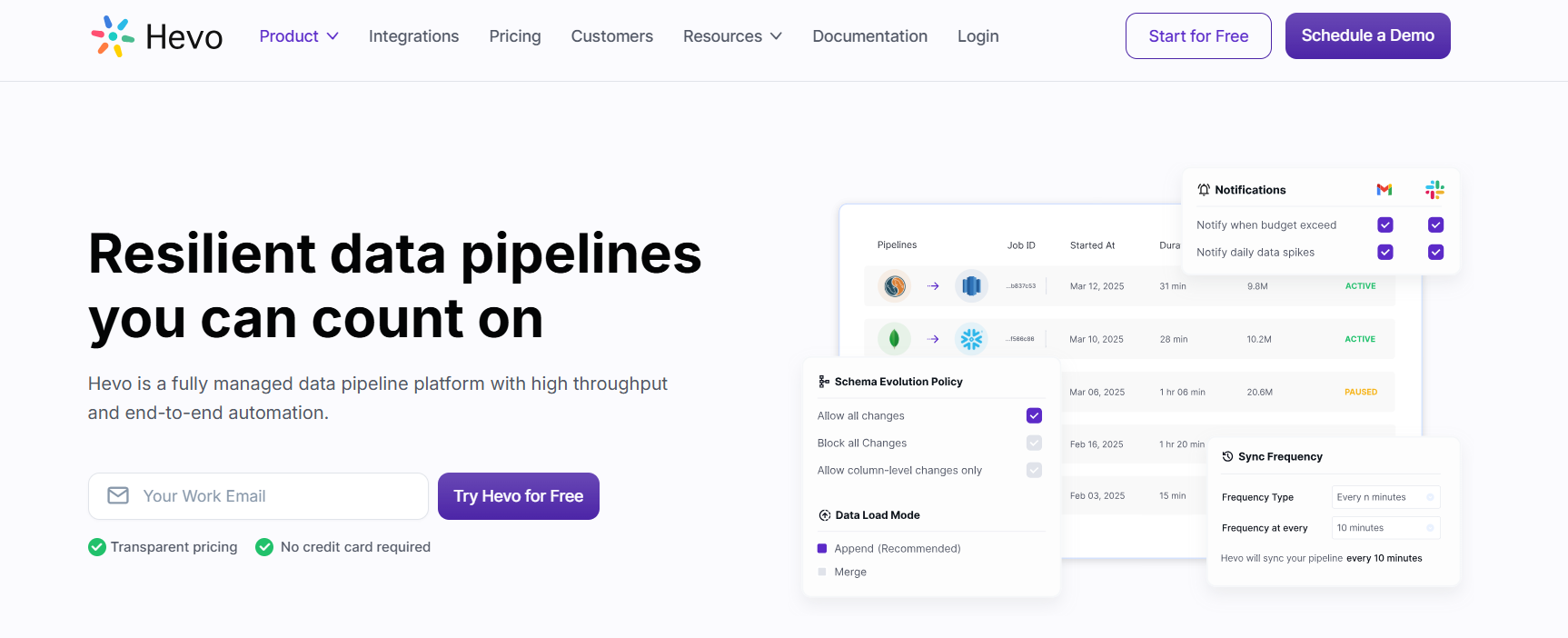Click the 20.6M value
1568x638 pixels.
coord(1259,393)
